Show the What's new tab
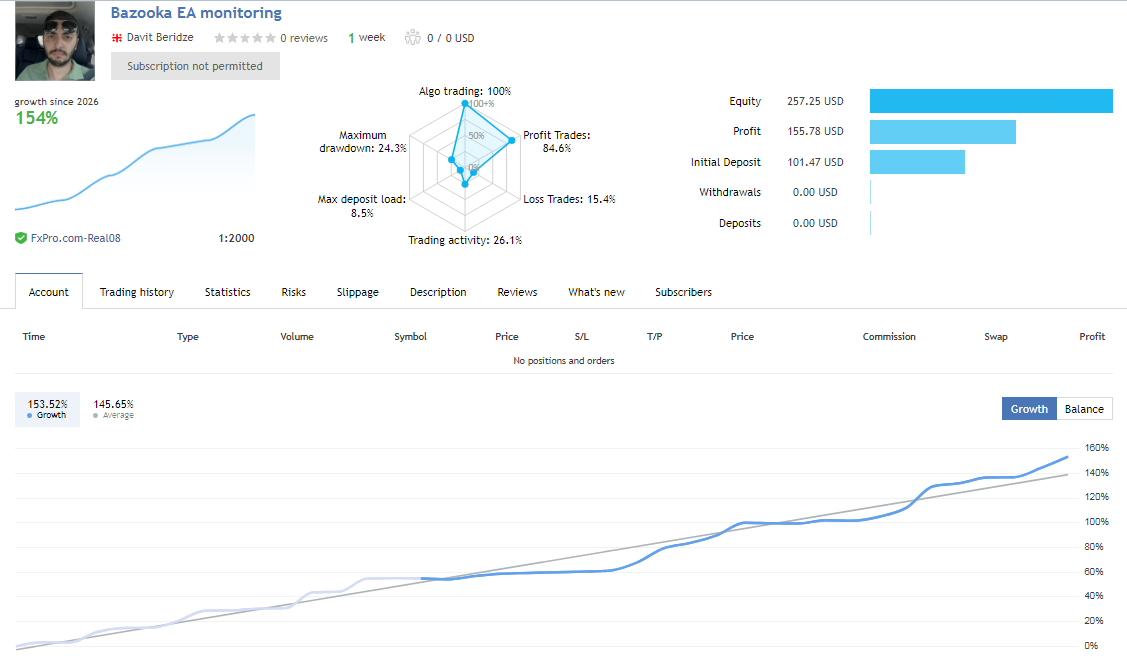The height and width of the screenshot is (656, 1127). point(596,292)
